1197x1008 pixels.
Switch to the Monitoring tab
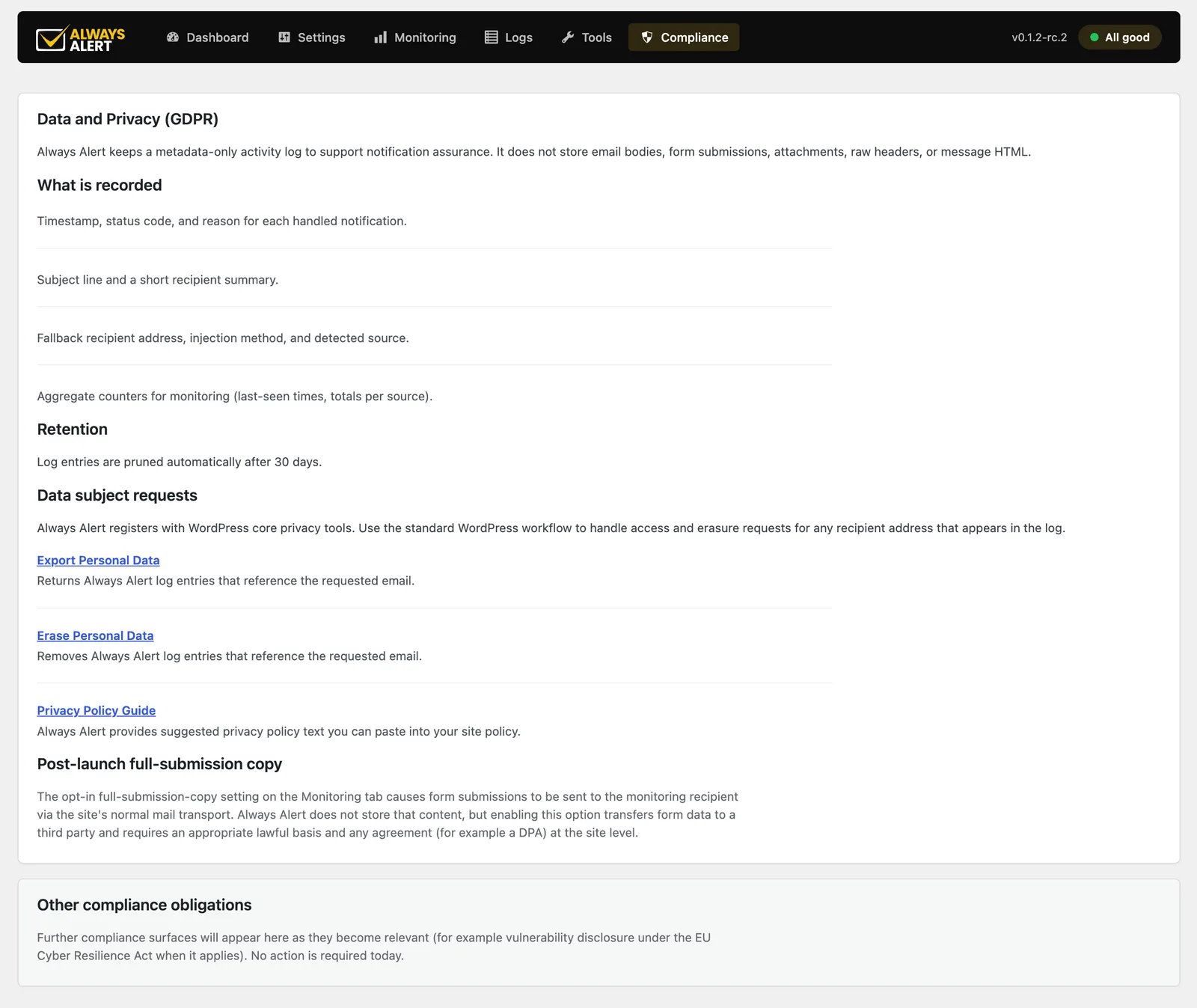coord(415,37)
